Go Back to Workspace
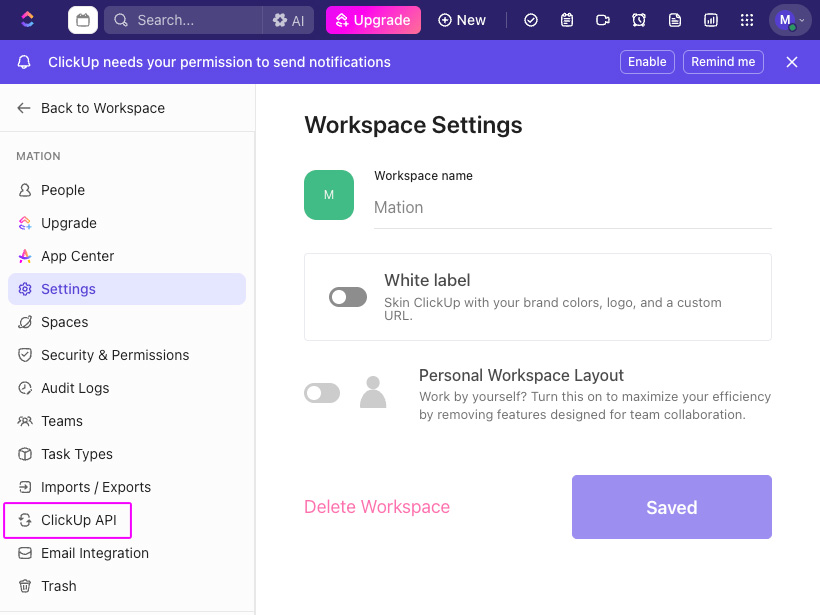The width and height of the screenshot is (820, 615). 91,108
